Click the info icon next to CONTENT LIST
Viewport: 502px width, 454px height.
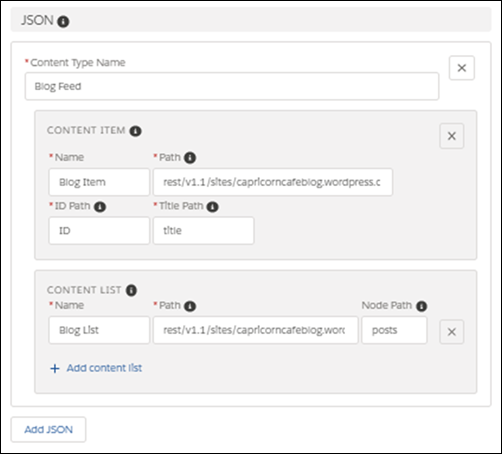[x=131, y=290]
